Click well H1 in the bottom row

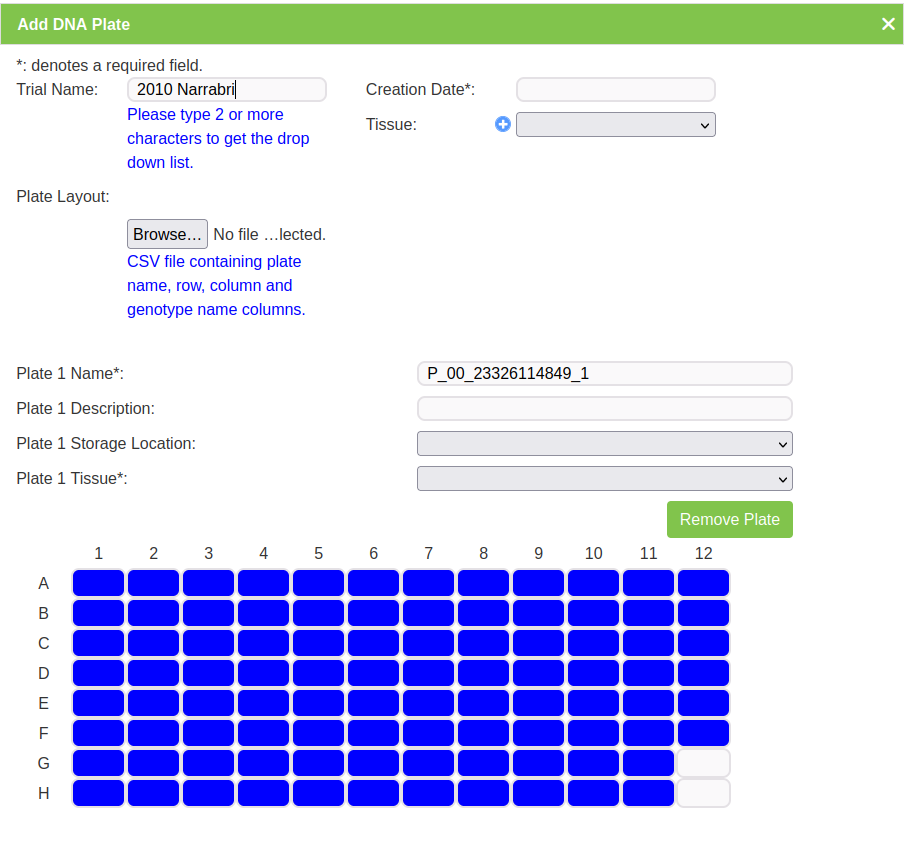[98, 793]
